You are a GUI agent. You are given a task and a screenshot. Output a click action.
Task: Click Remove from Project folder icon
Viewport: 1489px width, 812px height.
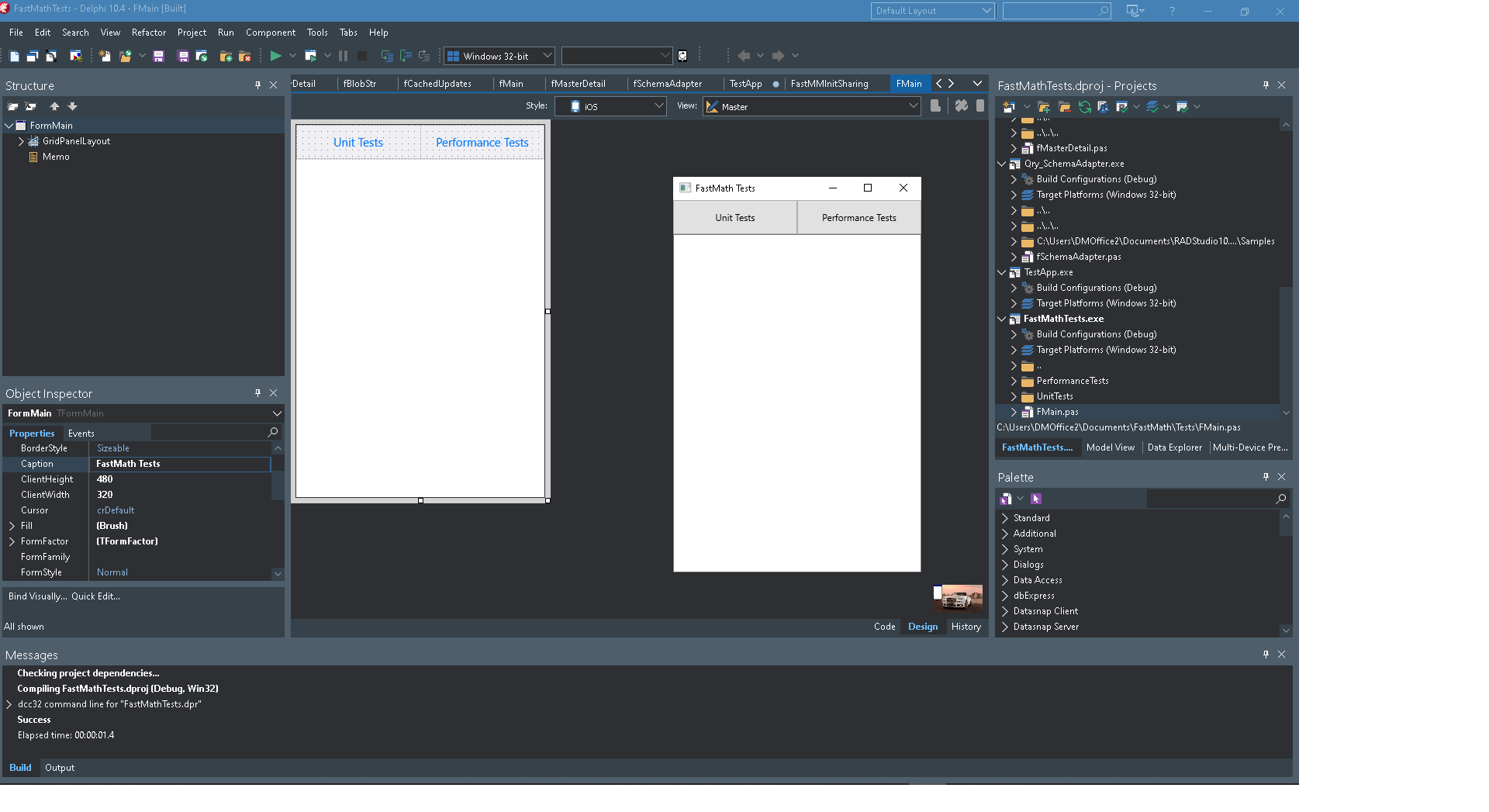click(x=244, y=56)
